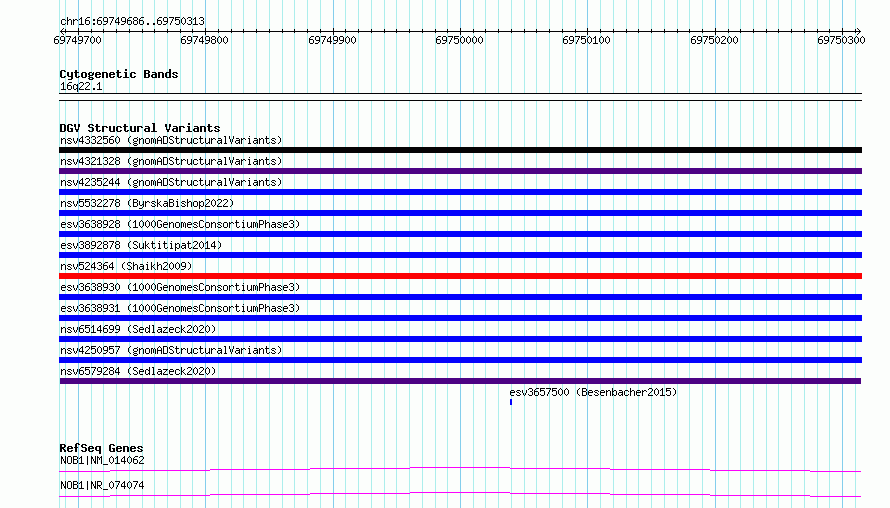Click ruler position label 69749700
The height and width of the screenshot is (508, 890).
[x=77, y=40]
